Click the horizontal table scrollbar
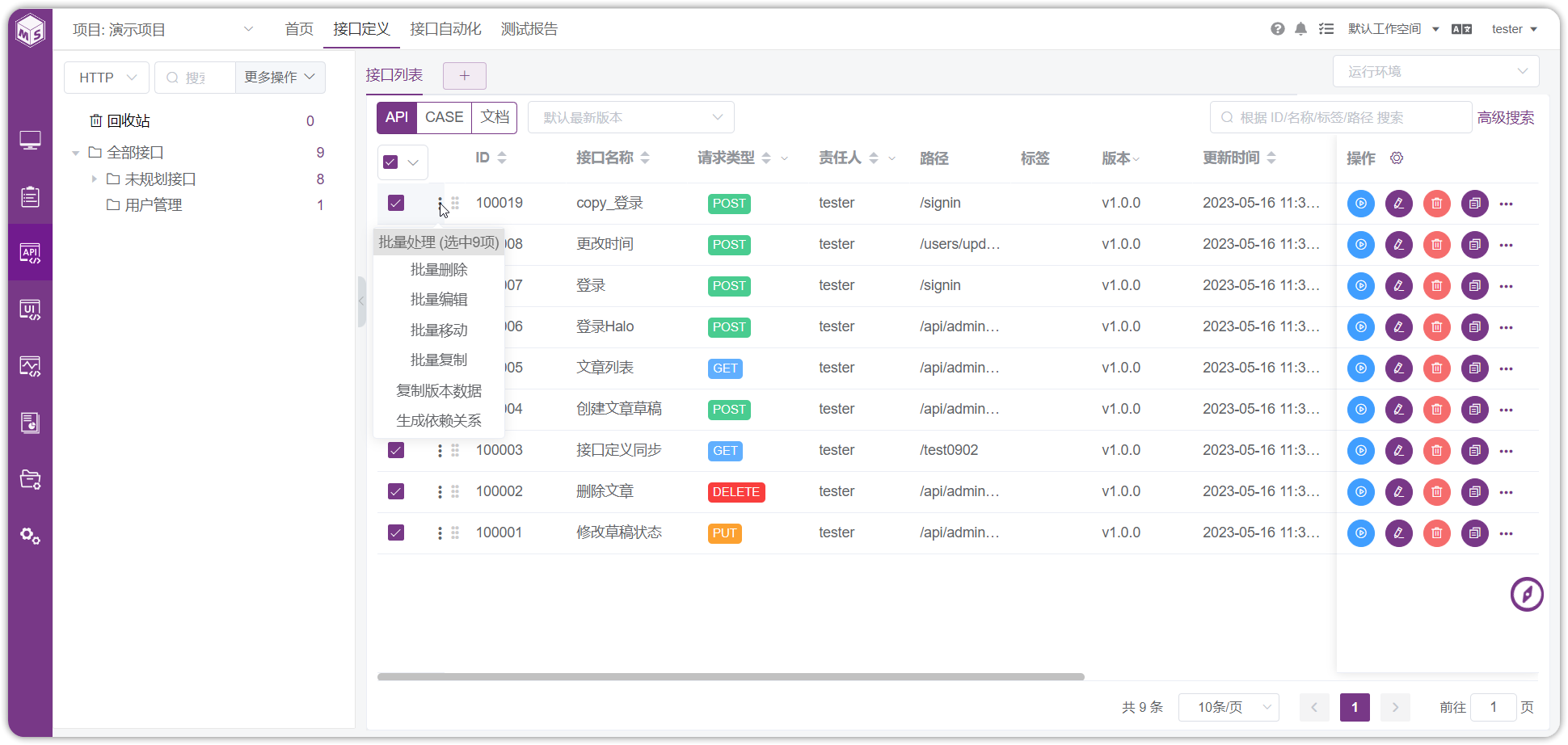This screenshot has width=1568, height=745. click(x=731, y=677)
